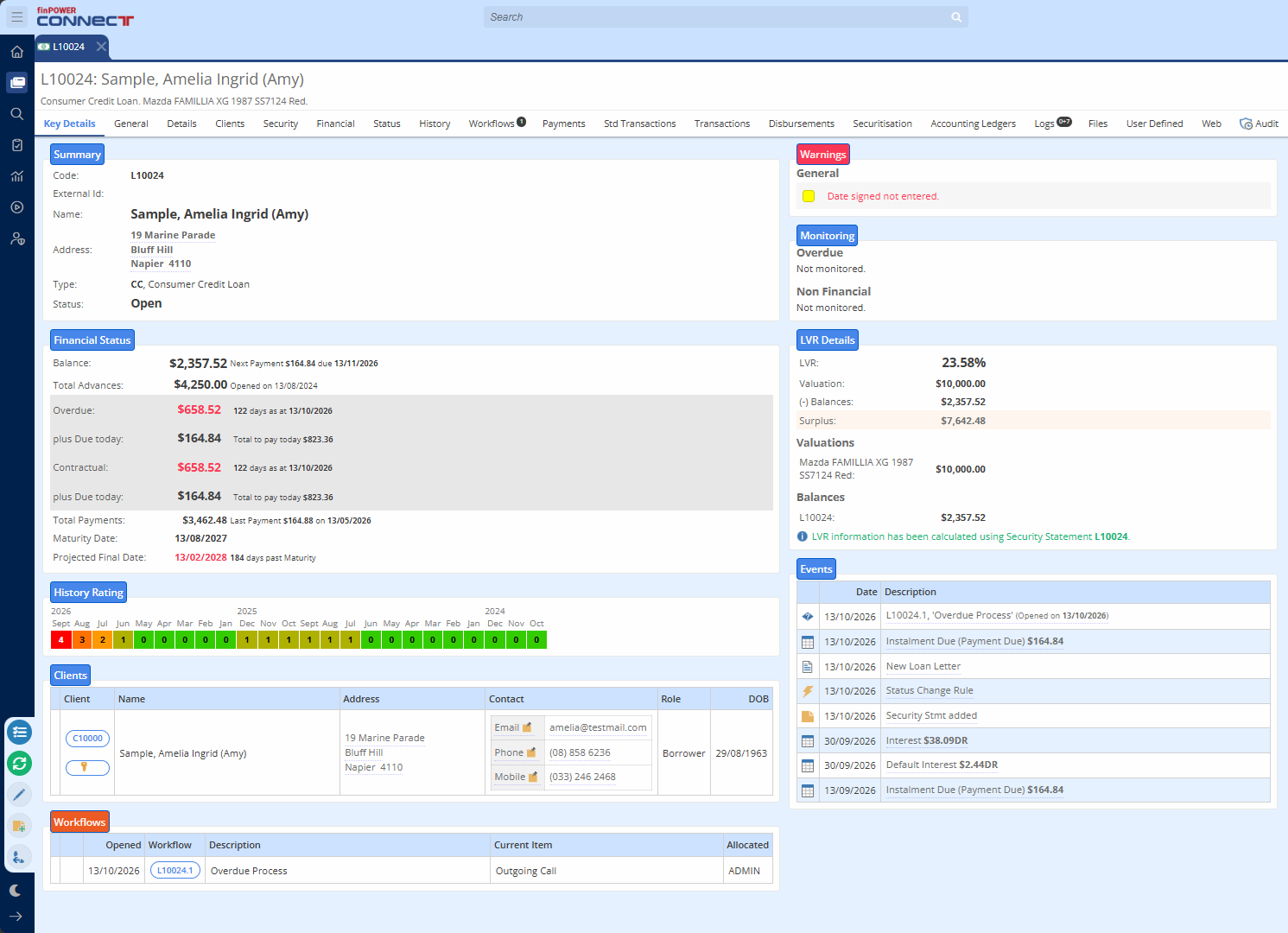Open the bar chart reports icon in sidebar
The height and width of the screenshot is (933, 1288).
click(17, 176)
